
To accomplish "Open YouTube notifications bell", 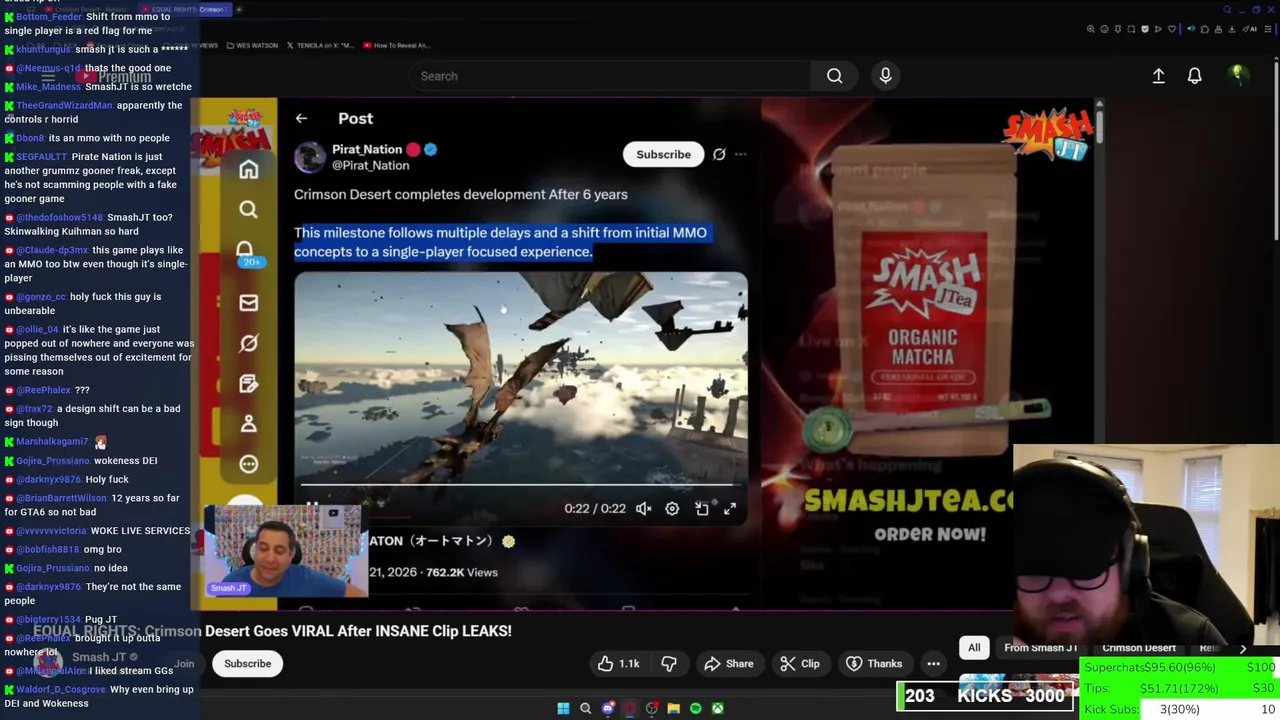I will [x=1194, y=76].
